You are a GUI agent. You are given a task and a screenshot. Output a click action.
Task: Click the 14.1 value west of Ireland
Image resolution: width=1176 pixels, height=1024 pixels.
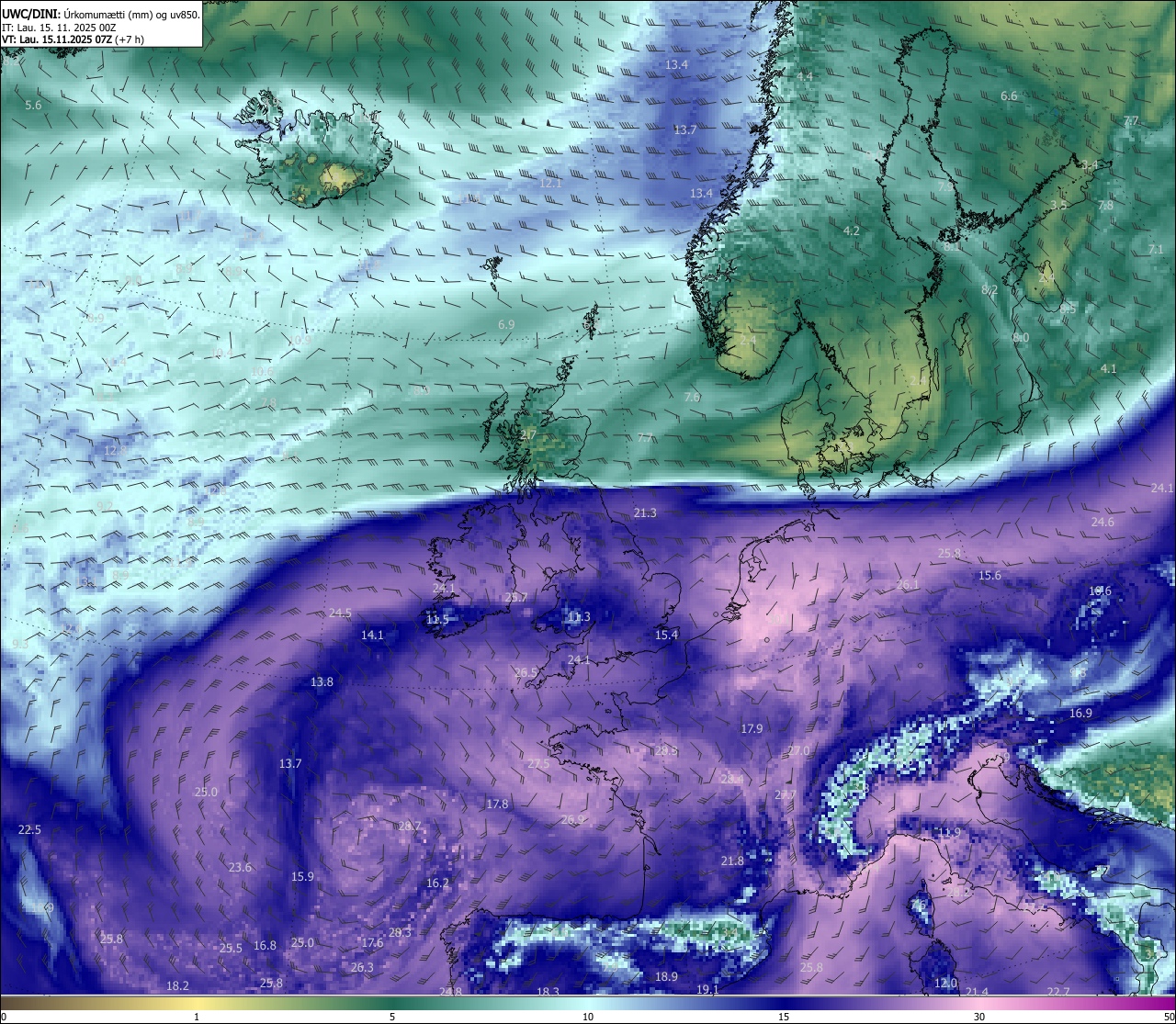(x=372, y=635)
